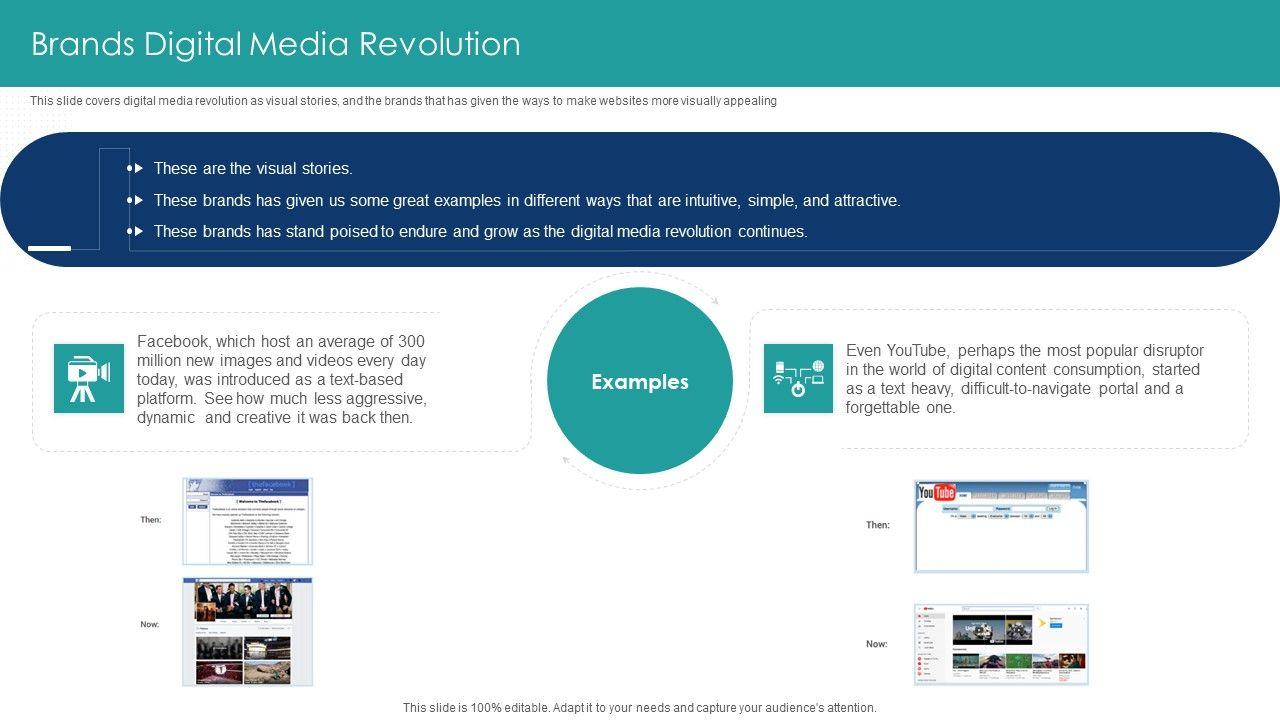Viewport: 1280px width, 720px height.
Task: Click the bullet text about 'intuitive, simple, and attractive'
Action: pos(527,200)
